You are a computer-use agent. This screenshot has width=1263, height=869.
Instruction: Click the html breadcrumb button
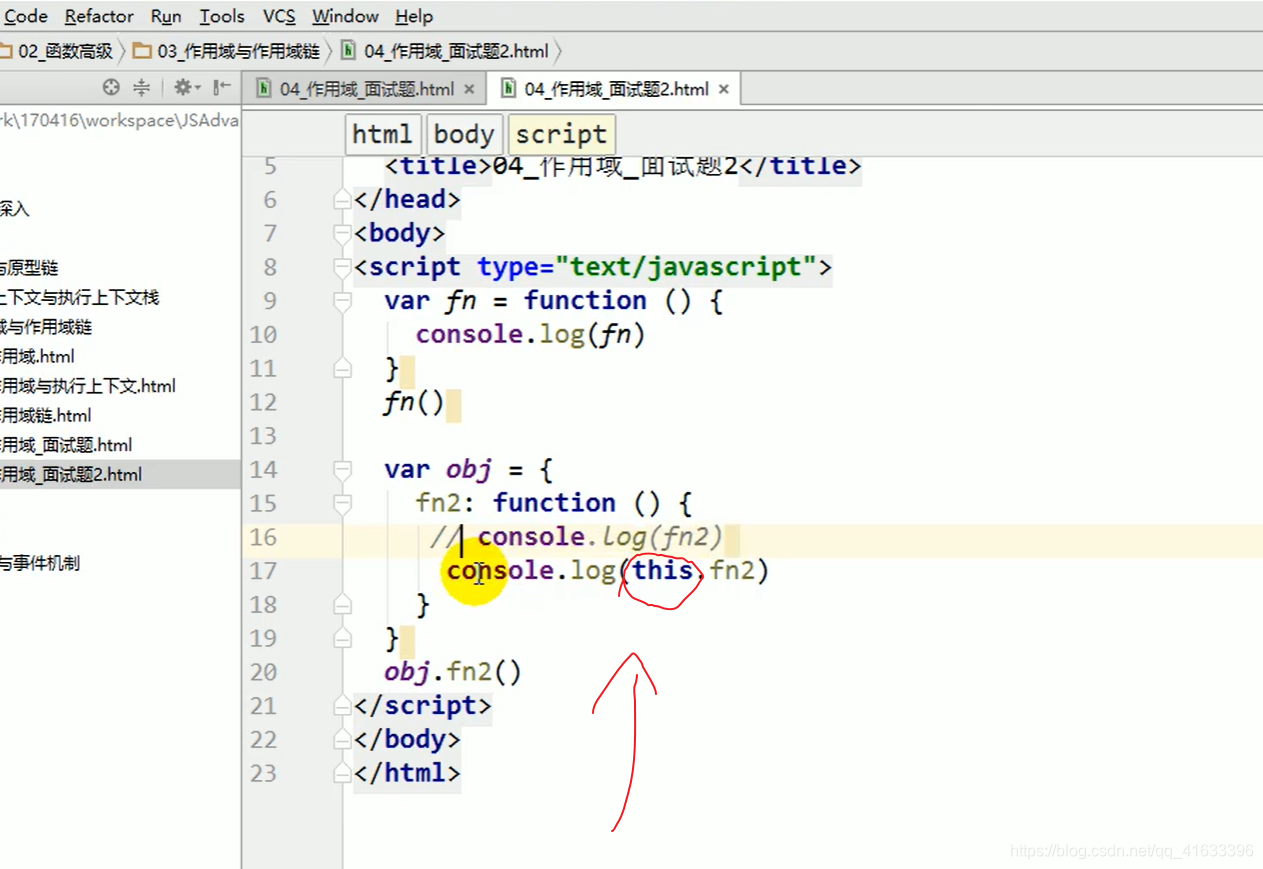coord(382,134)
